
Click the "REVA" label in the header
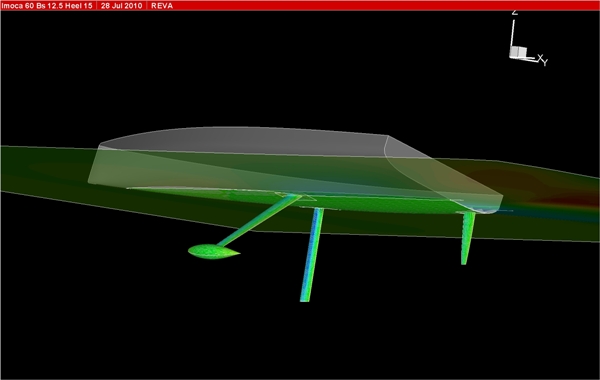coord(162,6)
